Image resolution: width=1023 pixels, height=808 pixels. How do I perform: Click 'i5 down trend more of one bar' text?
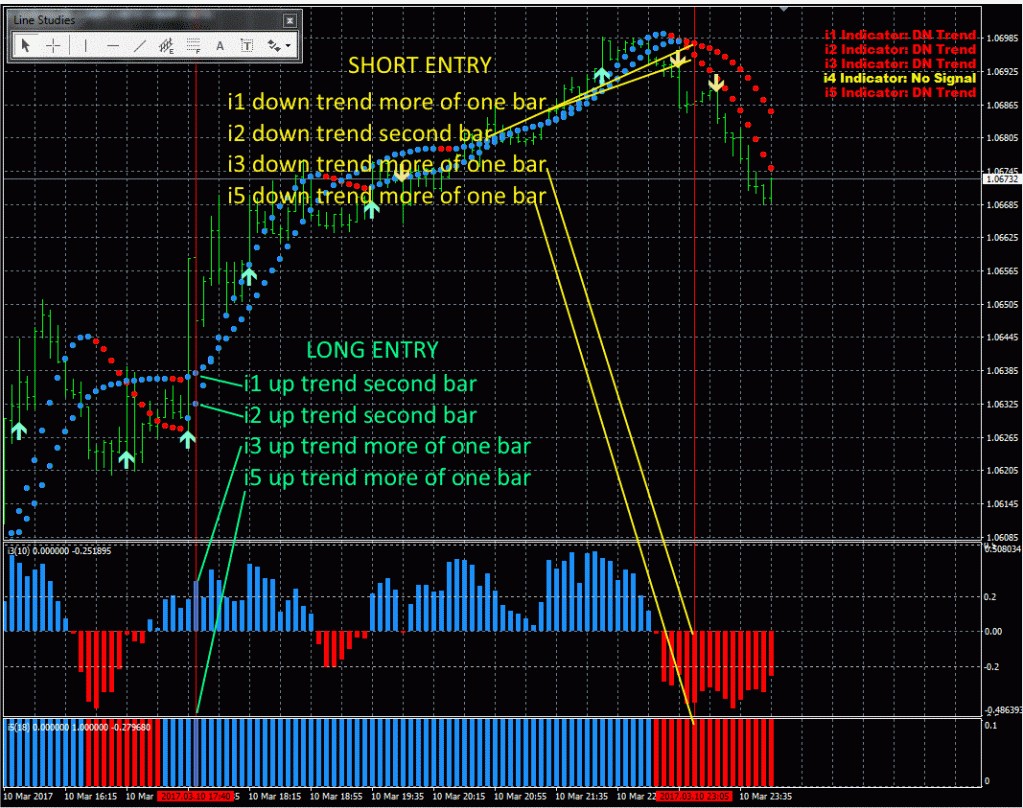[x=387, y=195]
